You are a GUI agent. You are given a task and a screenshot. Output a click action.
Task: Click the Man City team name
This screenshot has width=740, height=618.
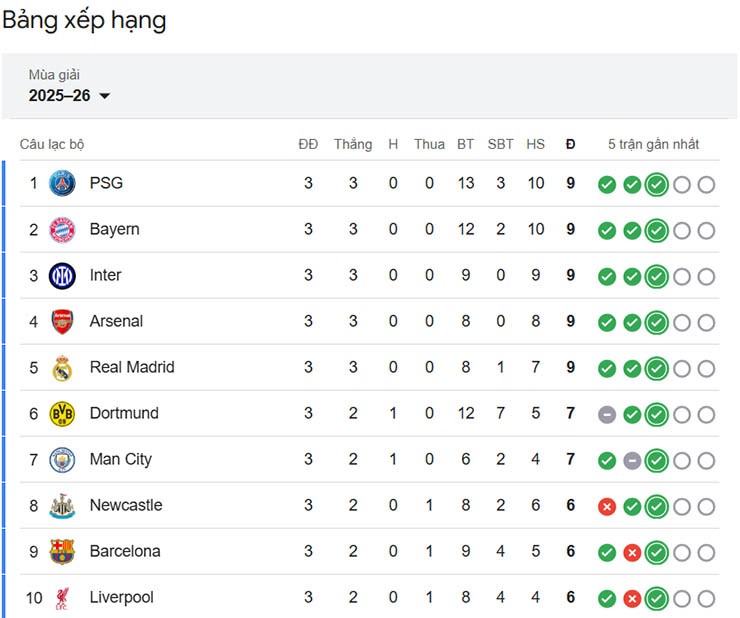[120, 459]
